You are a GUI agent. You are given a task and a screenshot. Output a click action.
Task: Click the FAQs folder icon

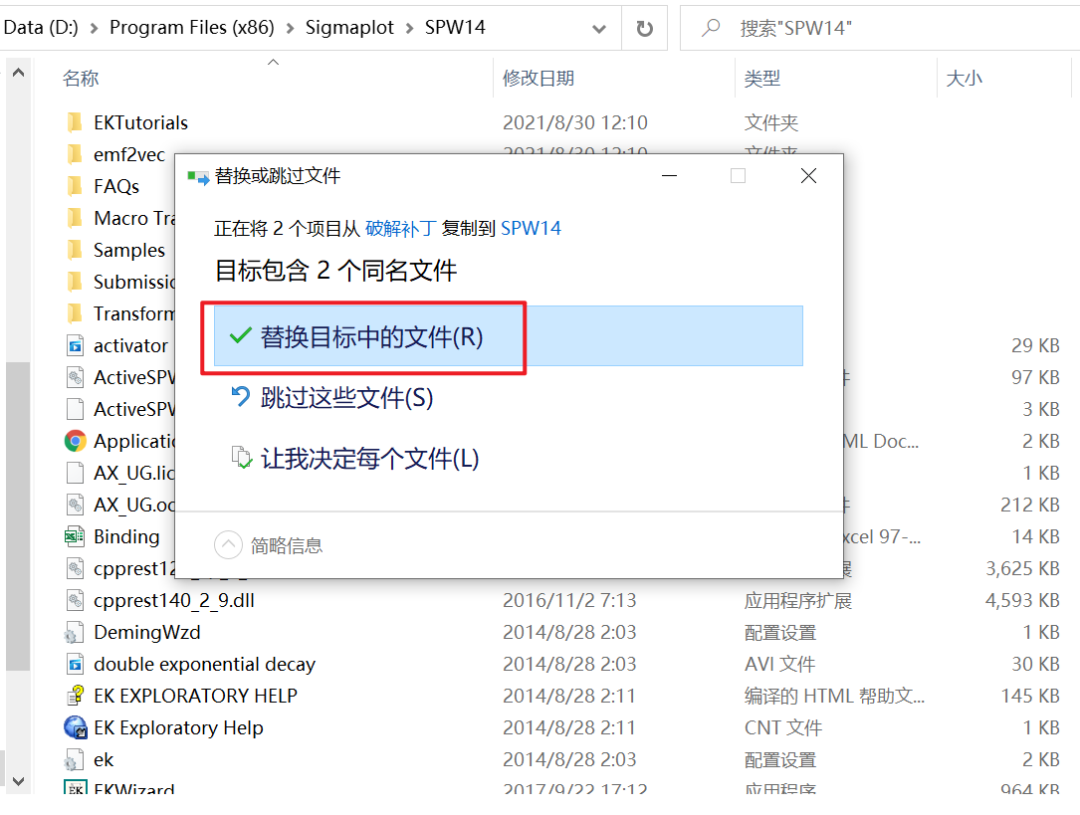74,186
